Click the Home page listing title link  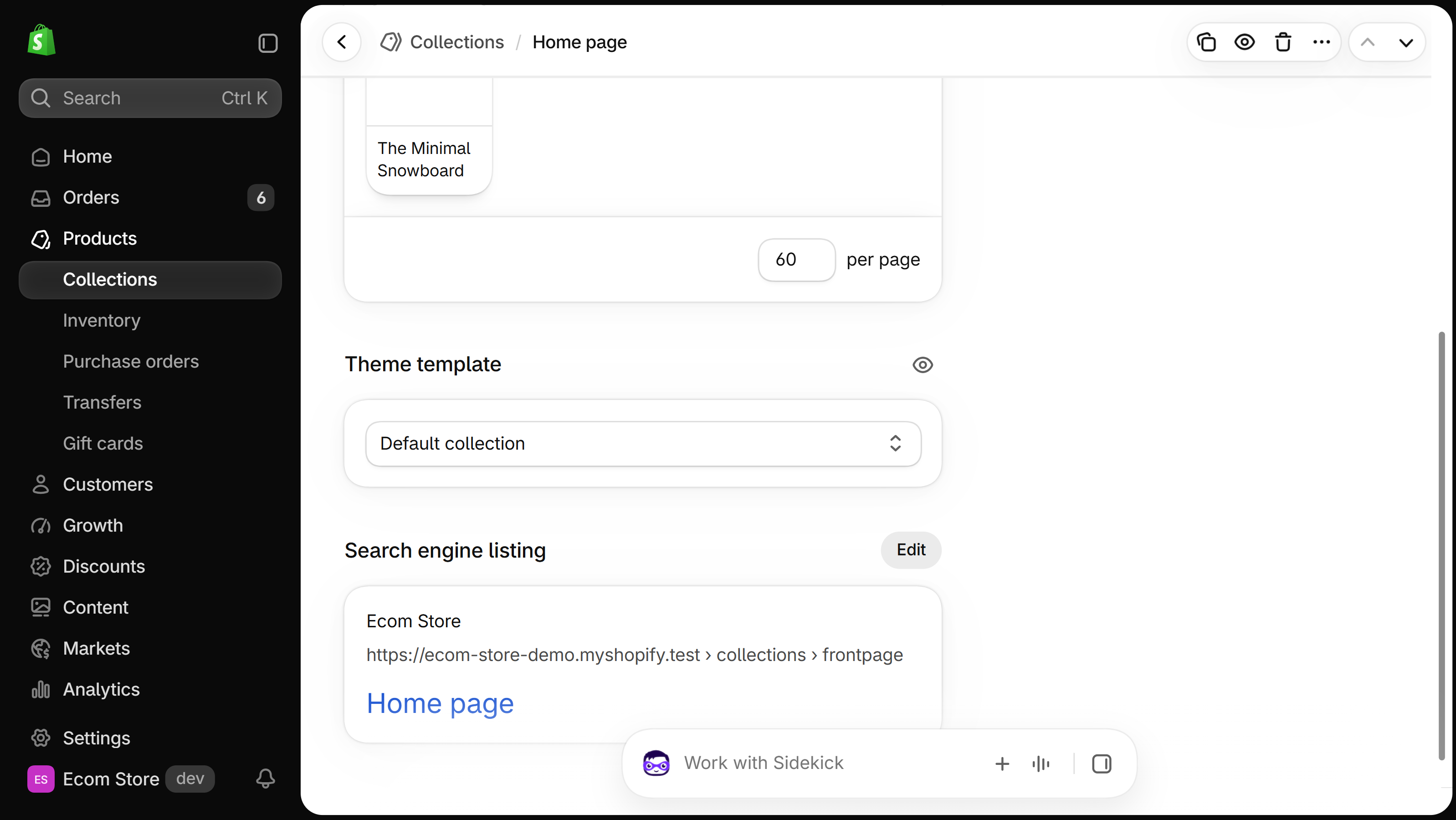[440, 703]
